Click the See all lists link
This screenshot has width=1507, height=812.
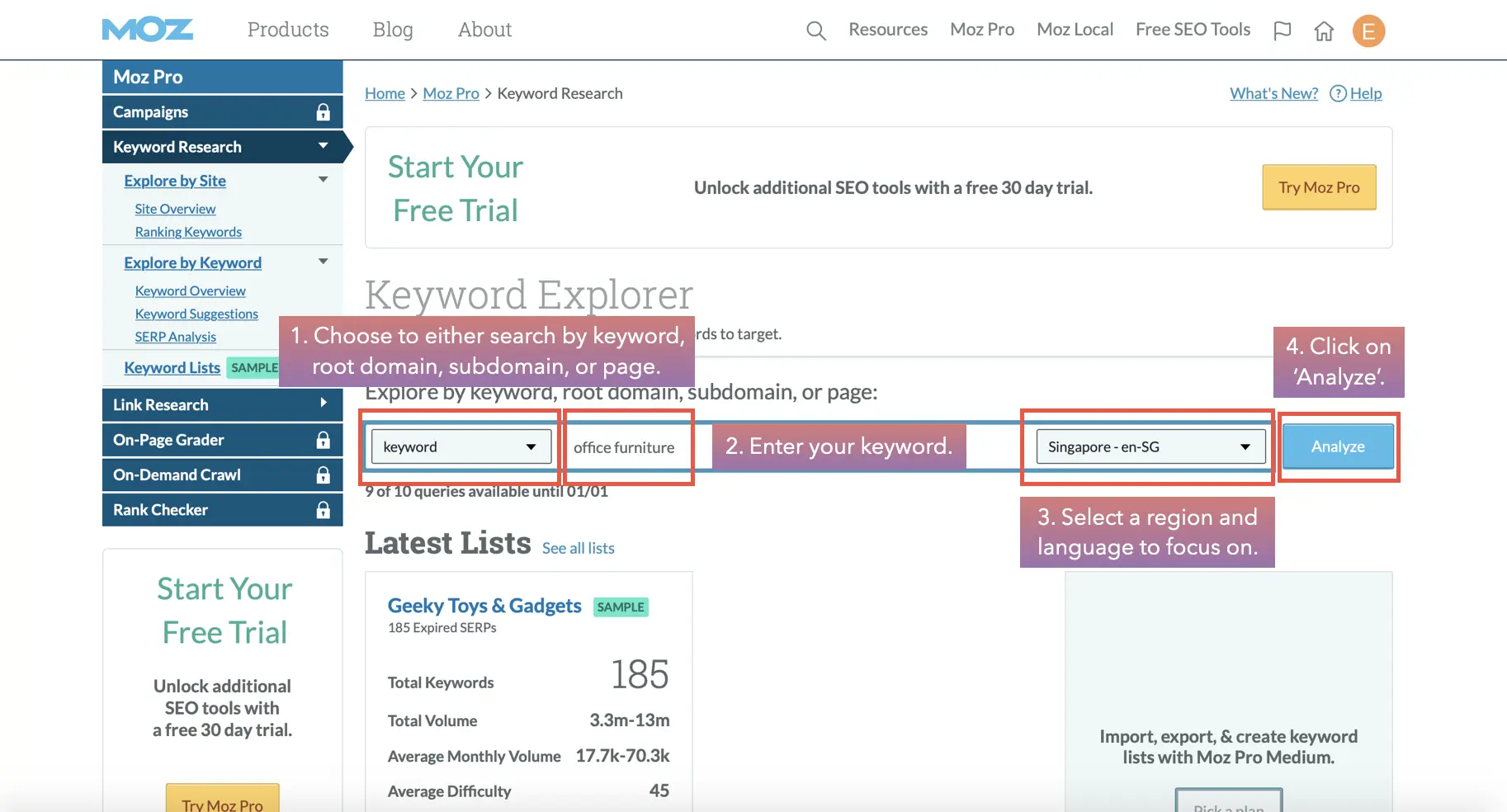(x=579, y=548)
